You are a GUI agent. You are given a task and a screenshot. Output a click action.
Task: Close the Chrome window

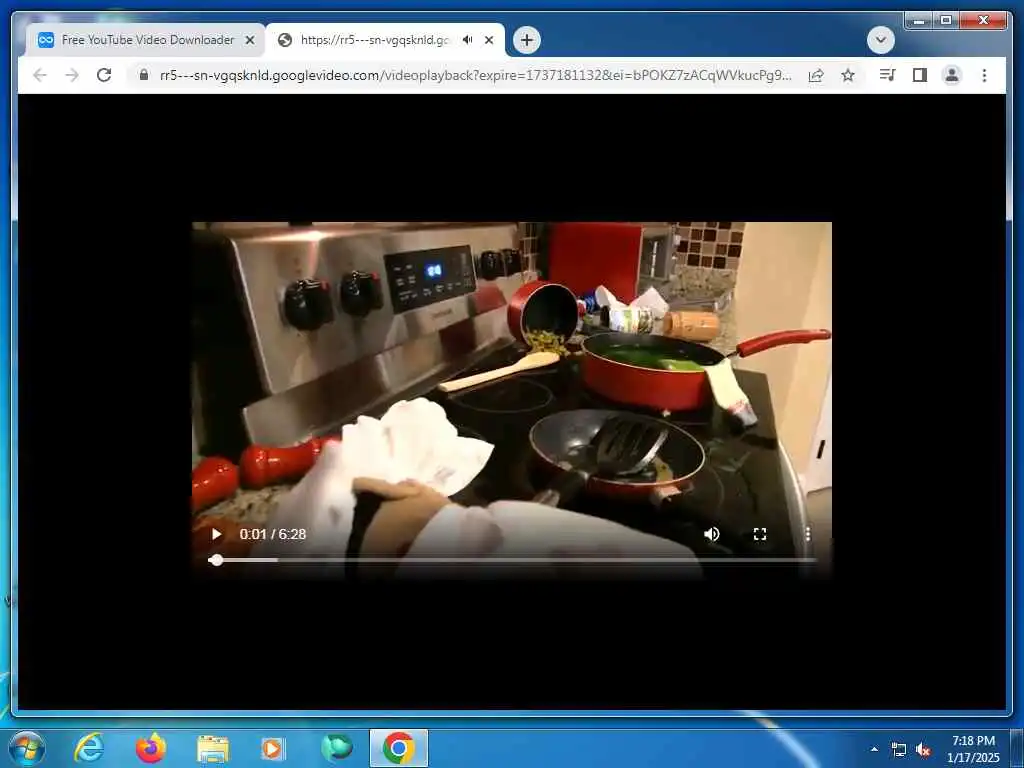(x=983, y=21)
